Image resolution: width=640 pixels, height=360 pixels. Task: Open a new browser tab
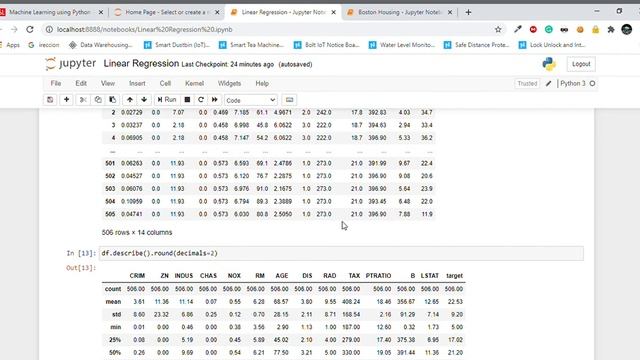pos(468,12)
